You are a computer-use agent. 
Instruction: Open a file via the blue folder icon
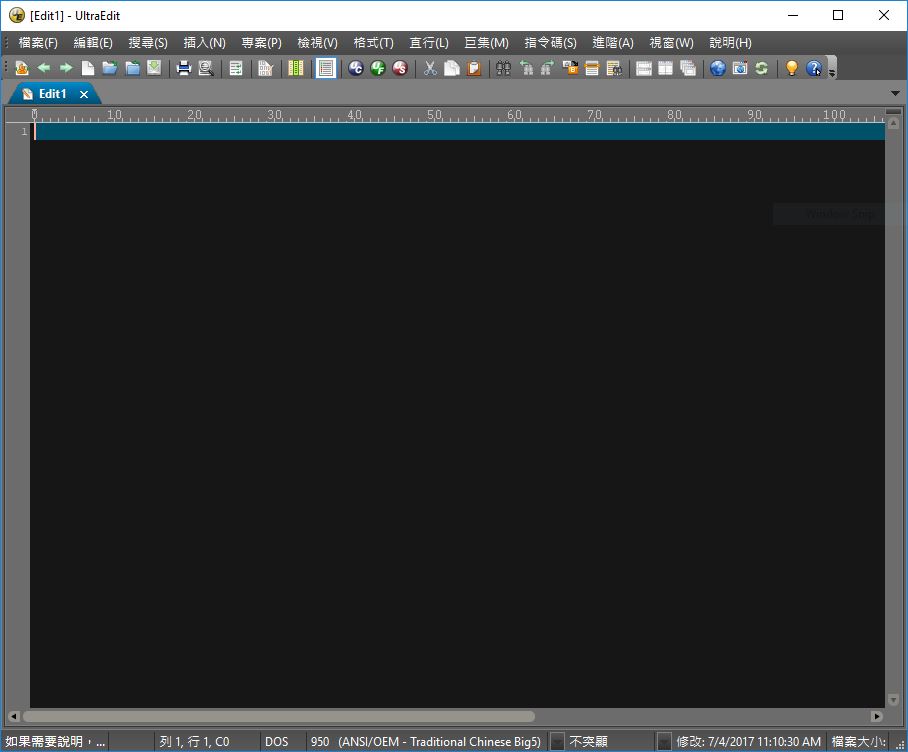[109, 68]
